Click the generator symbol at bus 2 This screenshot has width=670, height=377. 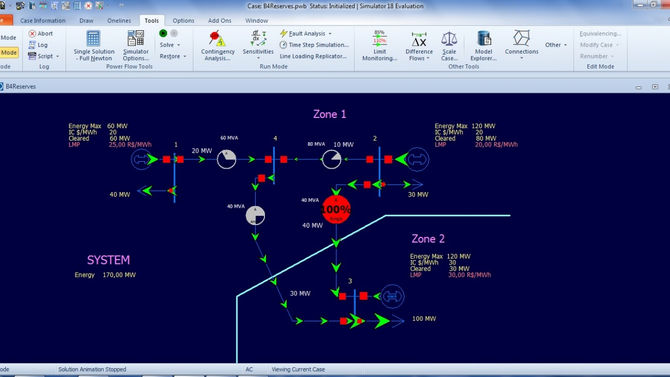click(x=417, y=159)
